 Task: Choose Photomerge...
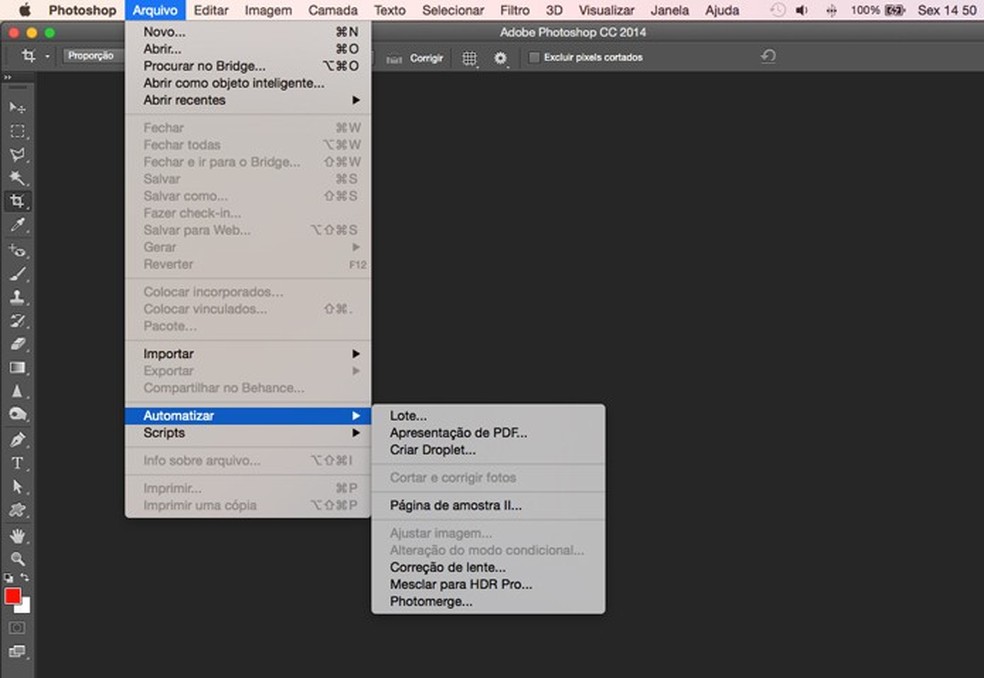pos(488,601)
